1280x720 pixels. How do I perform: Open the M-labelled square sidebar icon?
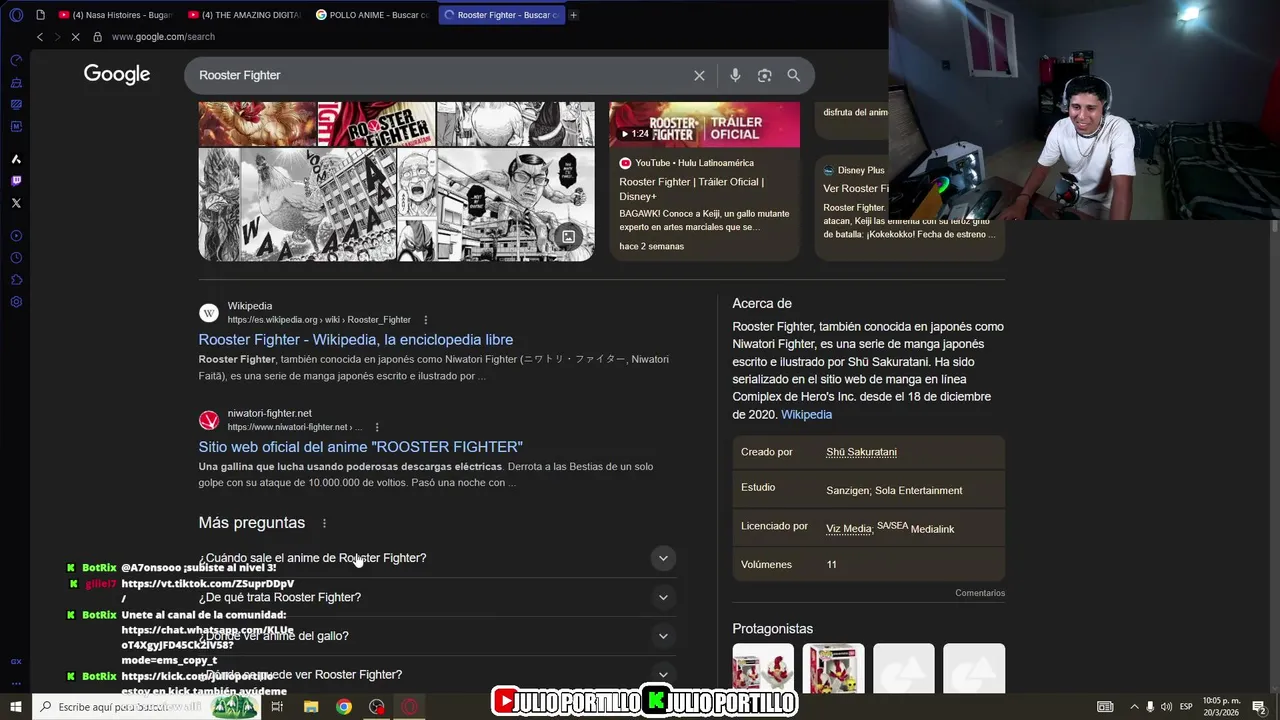[16, 126]
